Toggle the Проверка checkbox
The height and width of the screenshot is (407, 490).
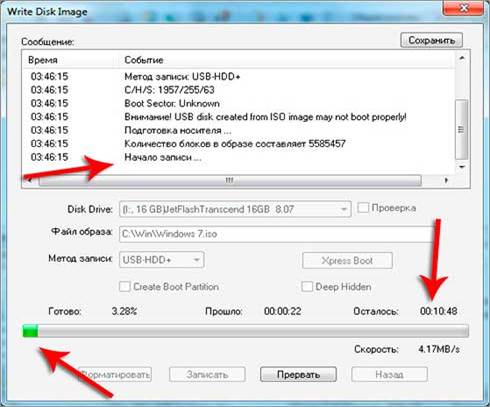(x=363, y=208)
